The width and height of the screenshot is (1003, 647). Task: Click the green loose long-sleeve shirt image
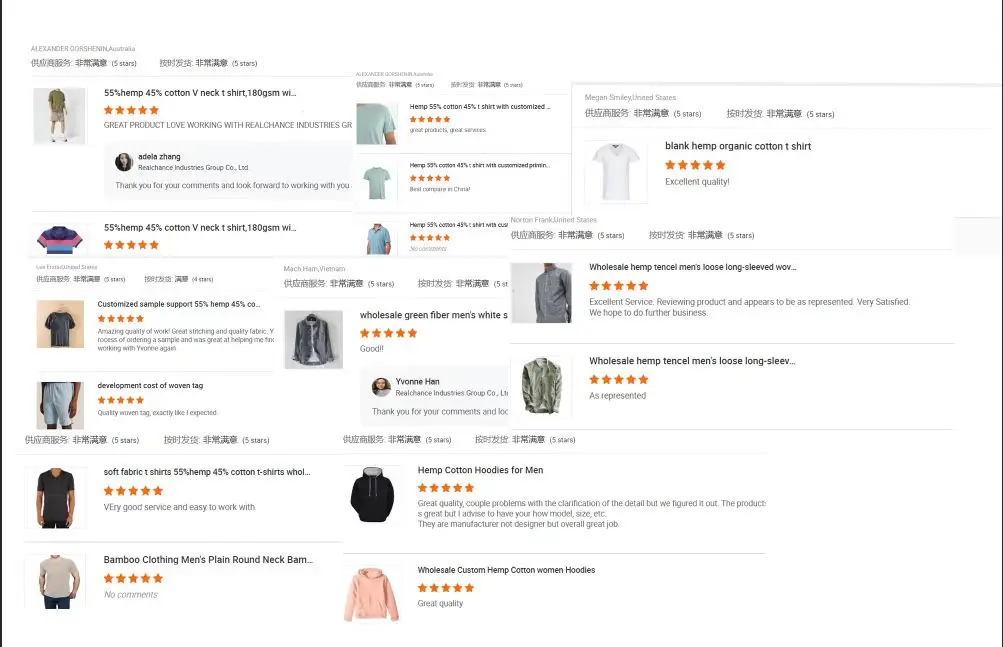[x=543, y=387]
